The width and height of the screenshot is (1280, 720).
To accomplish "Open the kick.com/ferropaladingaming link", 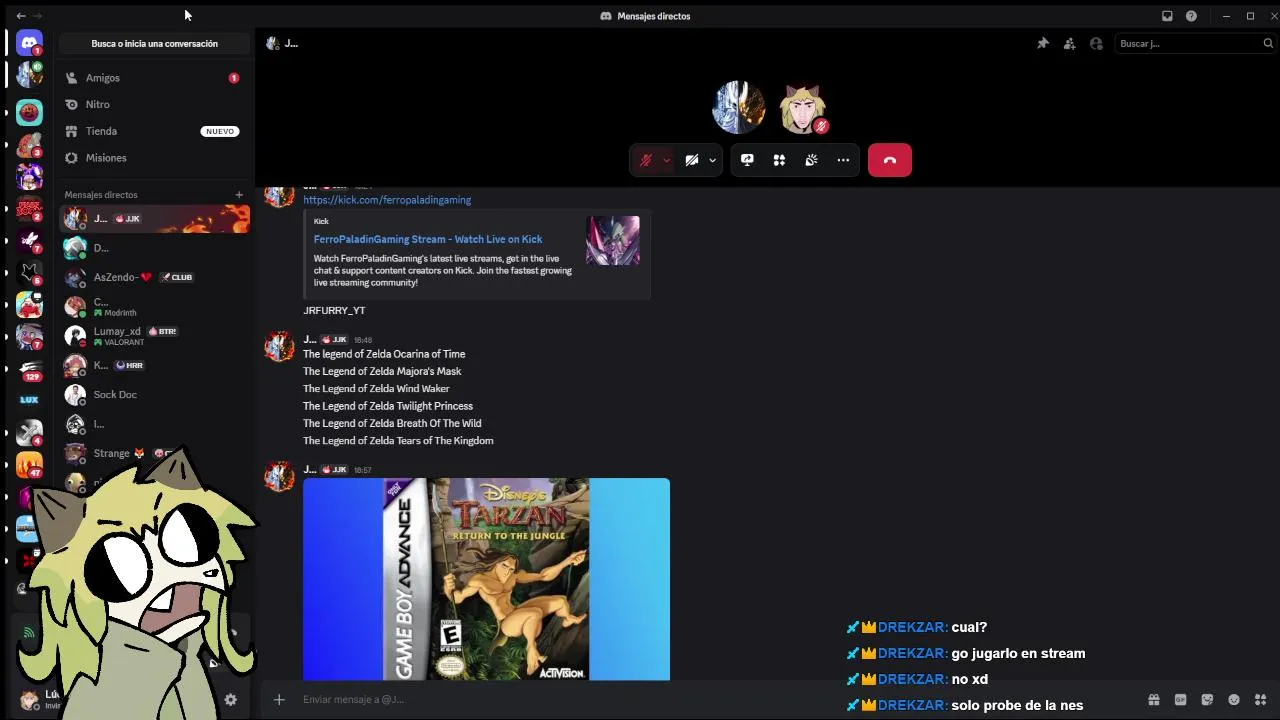I will coord(387,200).
